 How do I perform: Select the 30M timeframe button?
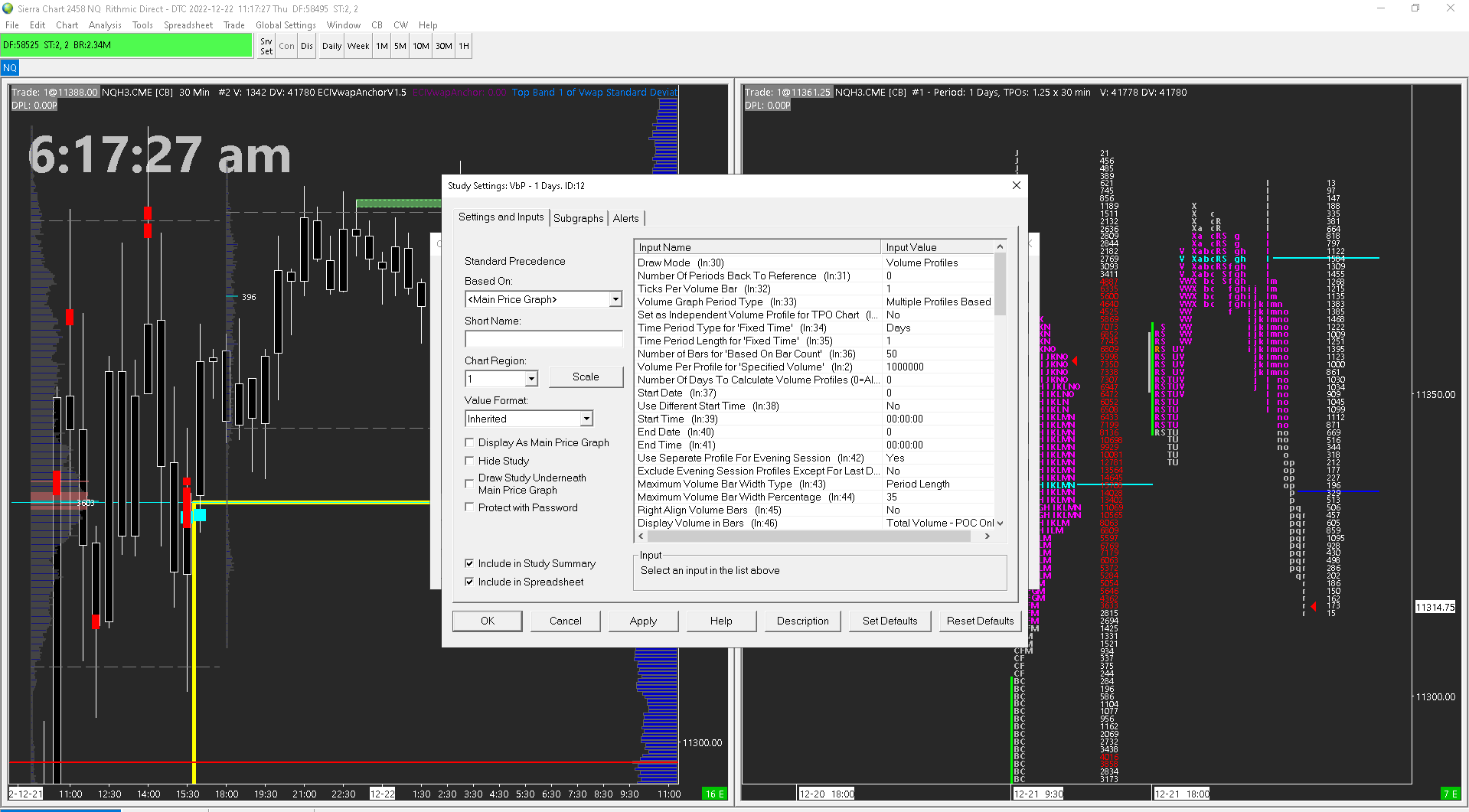(x=444, y=46)
